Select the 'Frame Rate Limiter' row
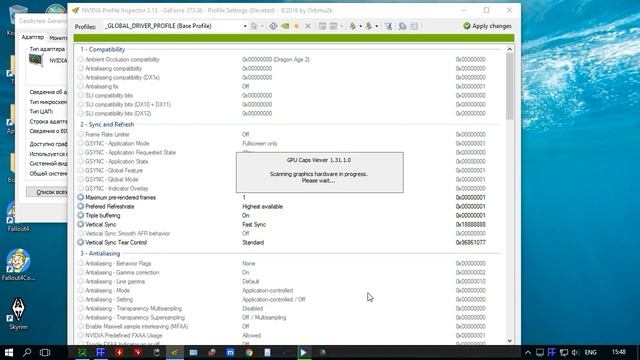The height and width of the screenshot is (360, 640). point(288,134)
